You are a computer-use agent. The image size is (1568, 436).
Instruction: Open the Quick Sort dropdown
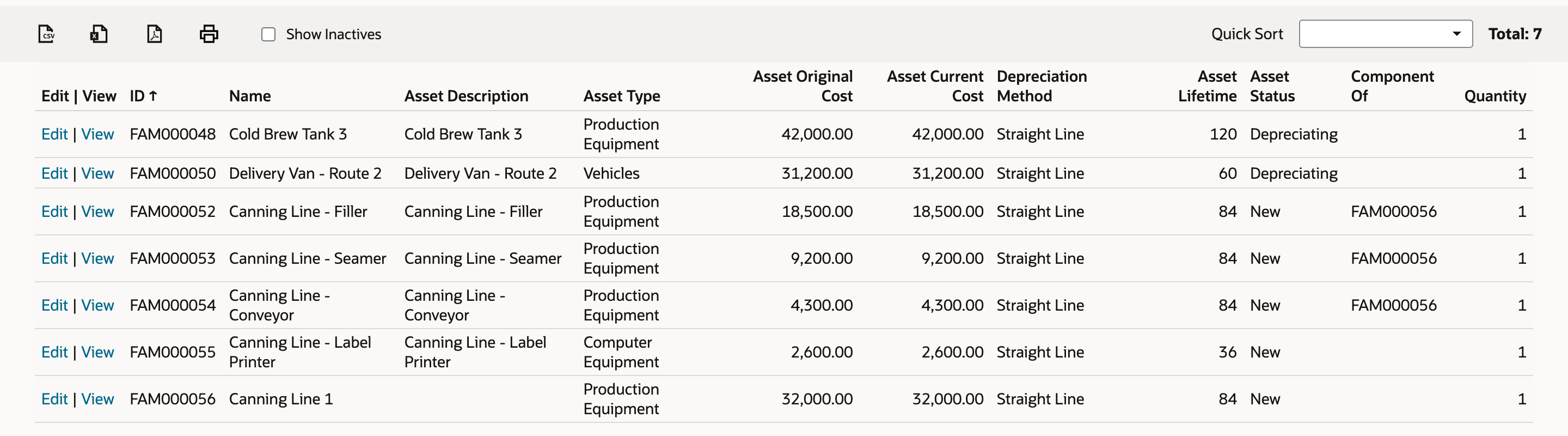click(1386, 34)
